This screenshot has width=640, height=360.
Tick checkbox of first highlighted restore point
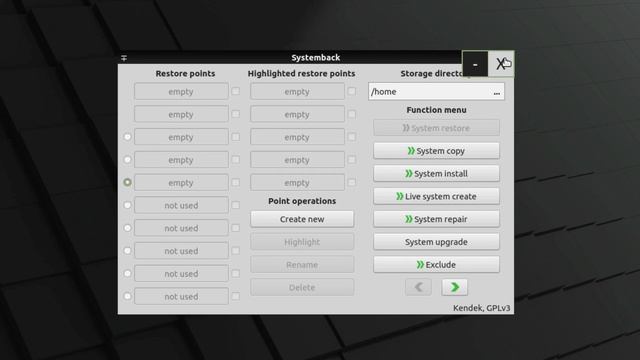[x=351, y=91]
